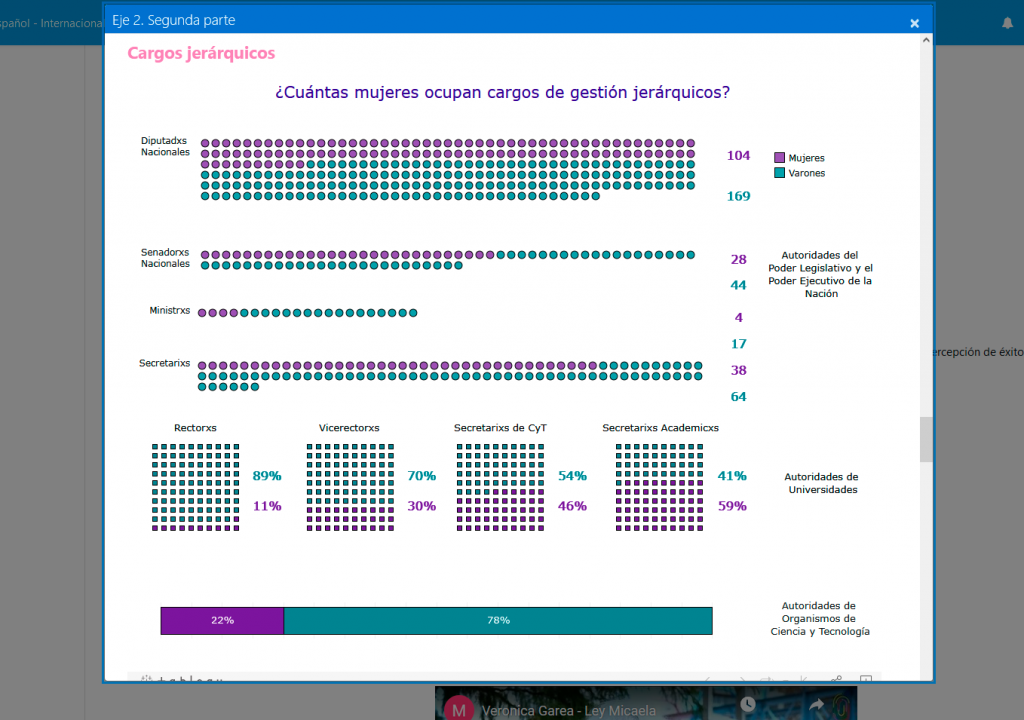Close the Eje 2. Segunda parte dialog
Screen dimensions: 1024x720
point(914,23)
